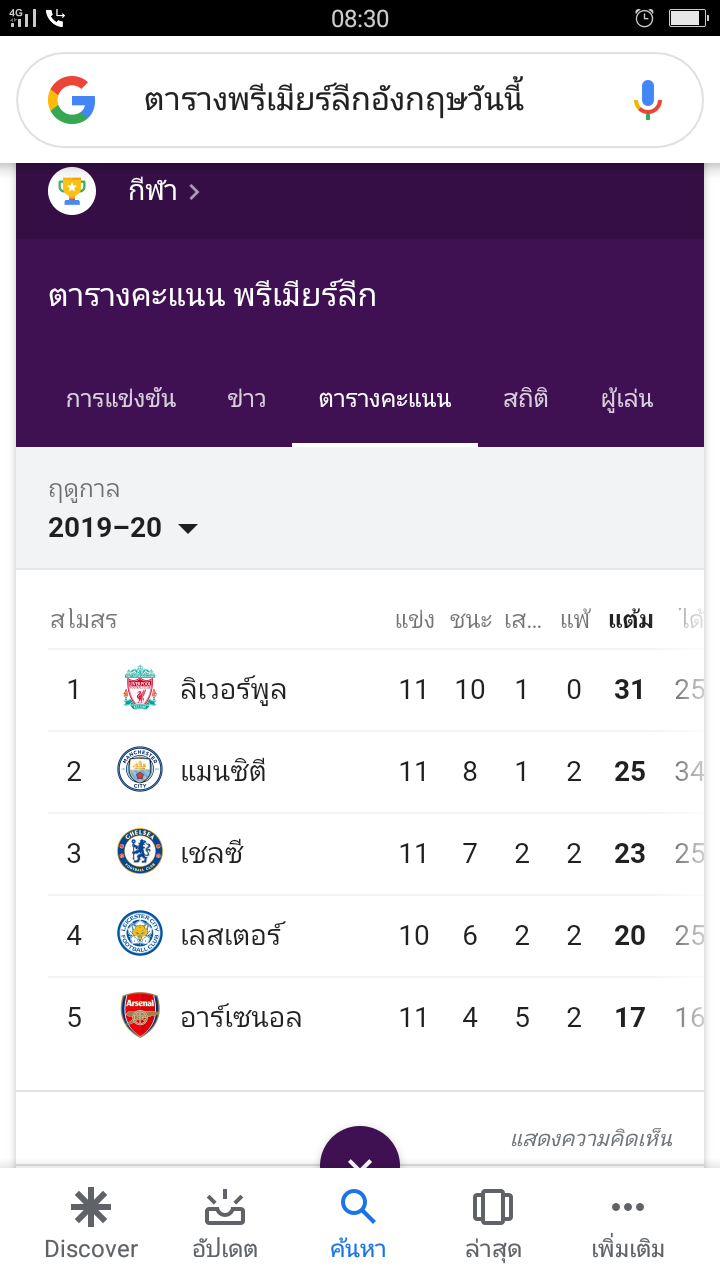The height and width of the screenshot is (1280, 720).
Task: Open the เพิ่มเติม more menu
Action: click(628, 1224)
